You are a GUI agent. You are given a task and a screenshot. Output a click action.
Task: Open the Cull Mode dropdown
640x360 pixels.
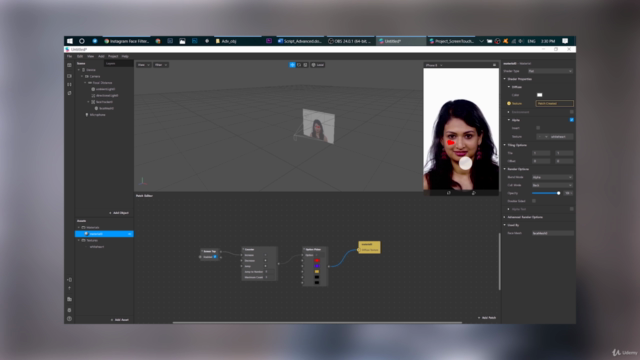pos(552,185)
